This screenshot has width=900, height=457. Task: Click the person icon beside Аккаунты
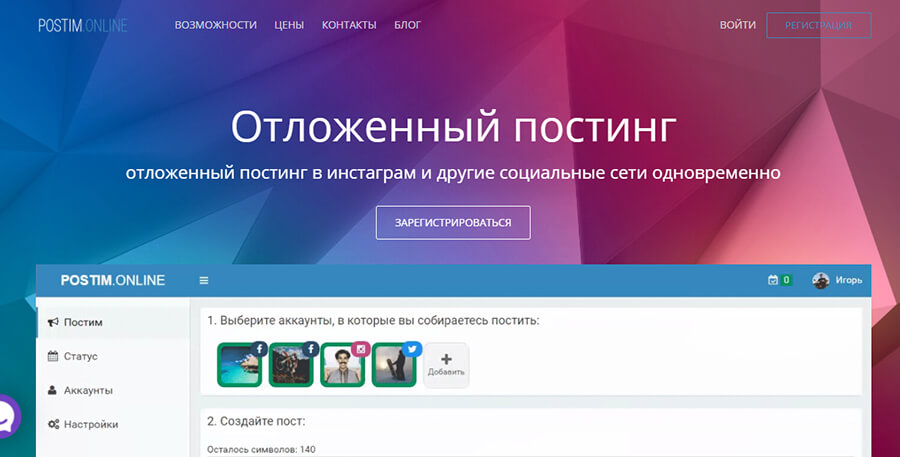pos(52,390)
